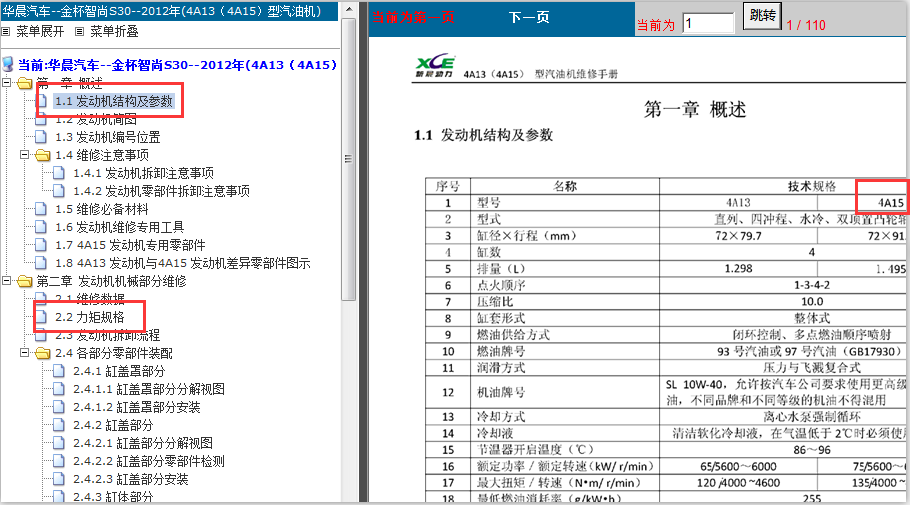Click folder icon of 第二章 发动机机械部分维修
This screenshot has width=910, height=505.
(24, 281)
